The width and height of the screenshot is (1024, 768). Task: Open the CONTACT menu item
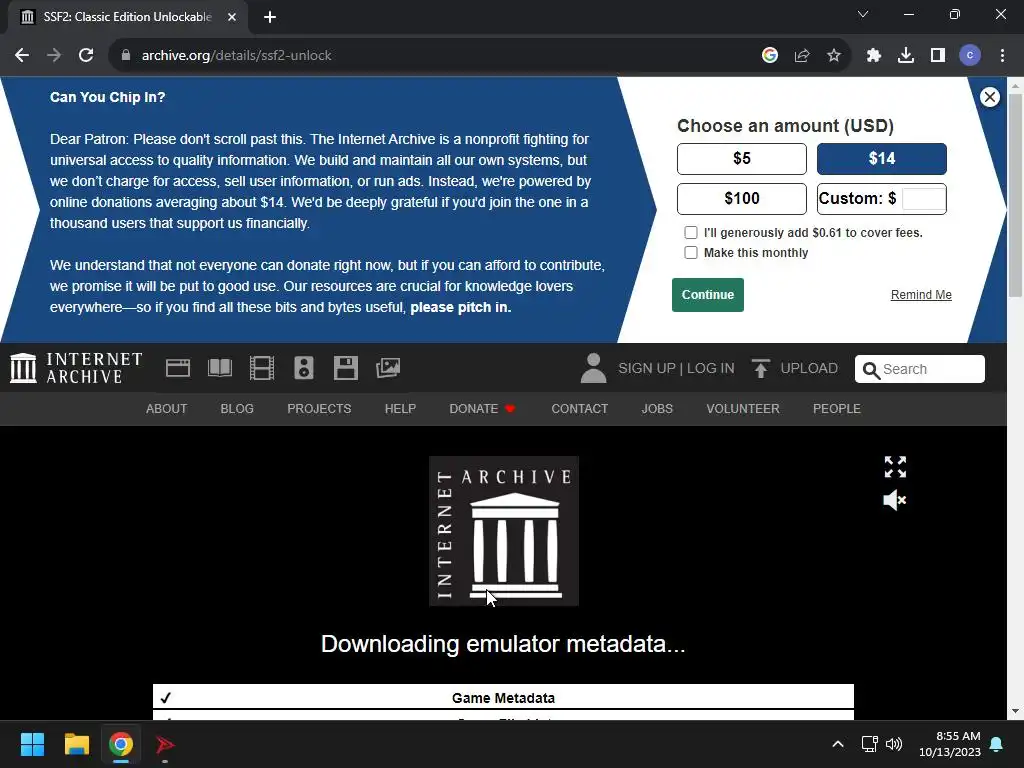click(x=579, y=409)
